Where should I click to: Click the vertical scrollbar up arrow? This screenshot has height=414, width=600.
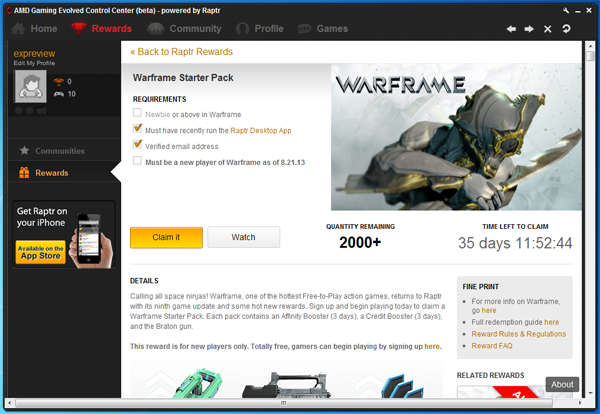click(590, 46)
